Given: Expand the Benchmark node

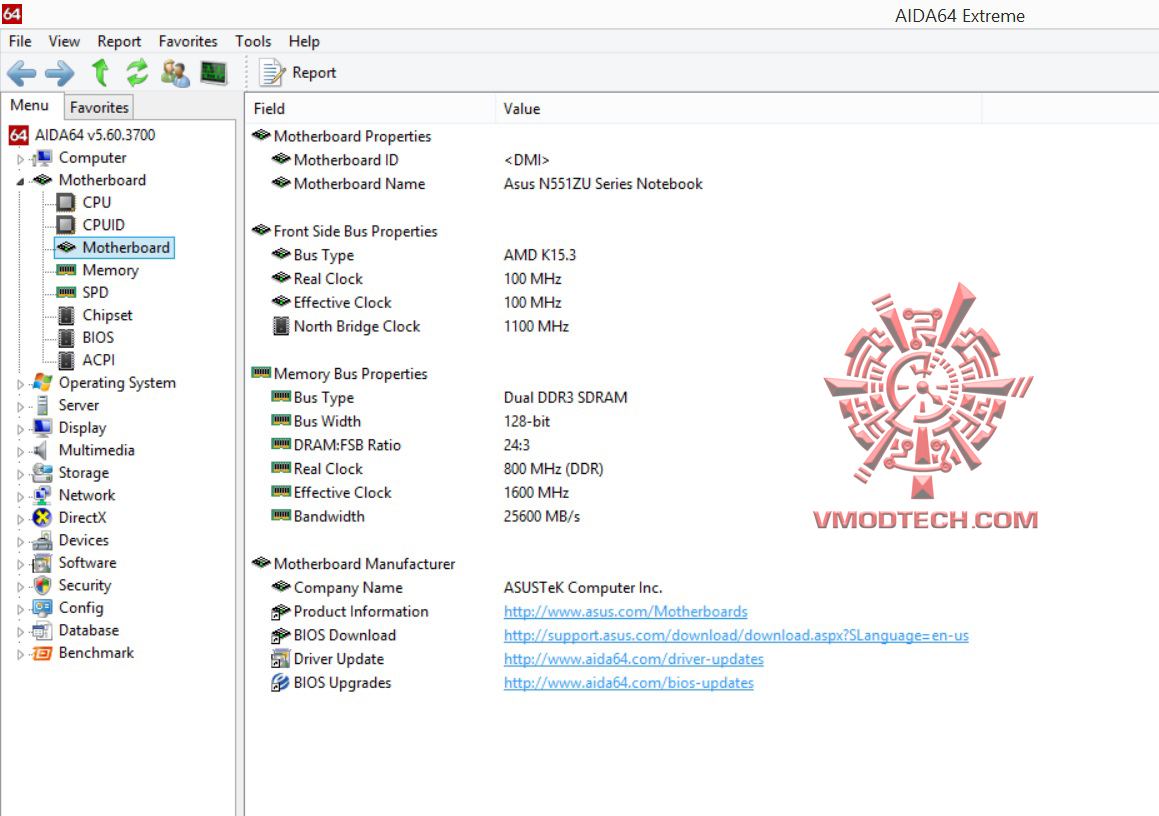Looking at the screenshot, I should [x=20, y=654].
